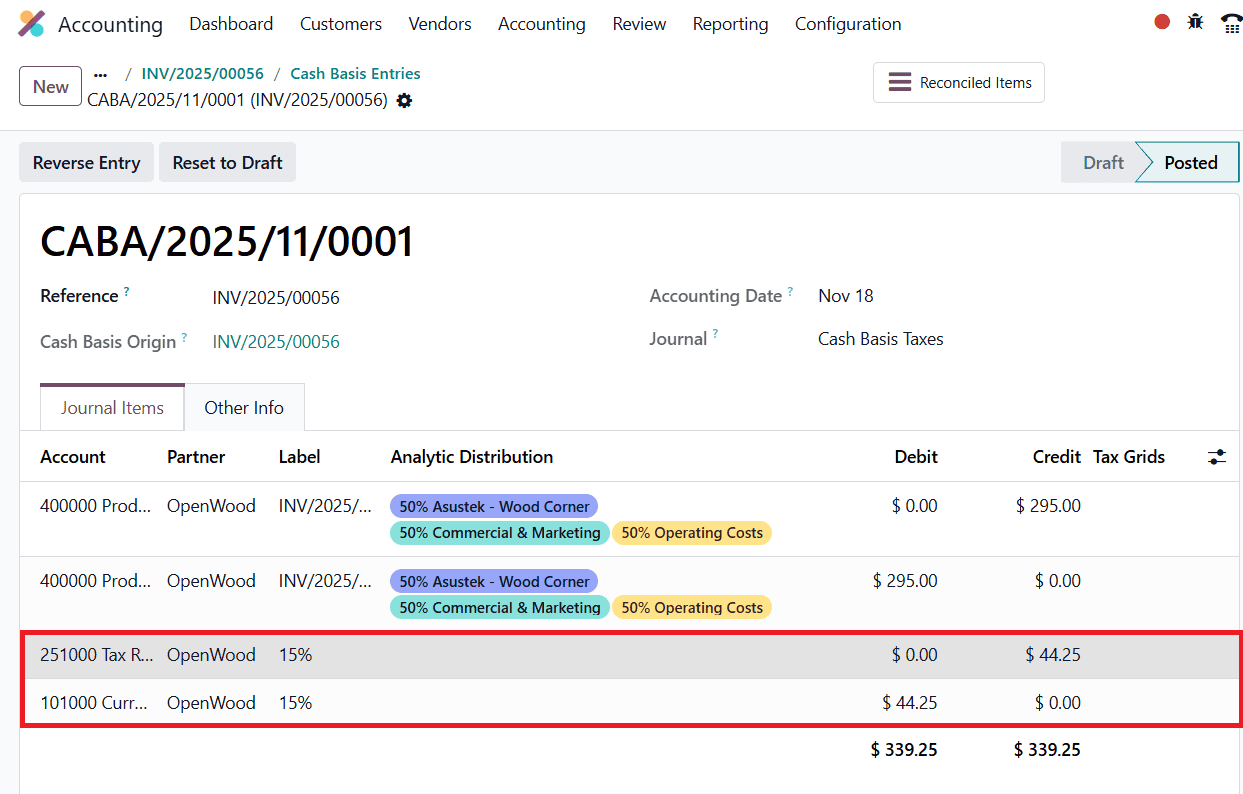This screenshot has width=1243, height=794.
Task: Open the Configuration menu
Action: pos(847,23)
